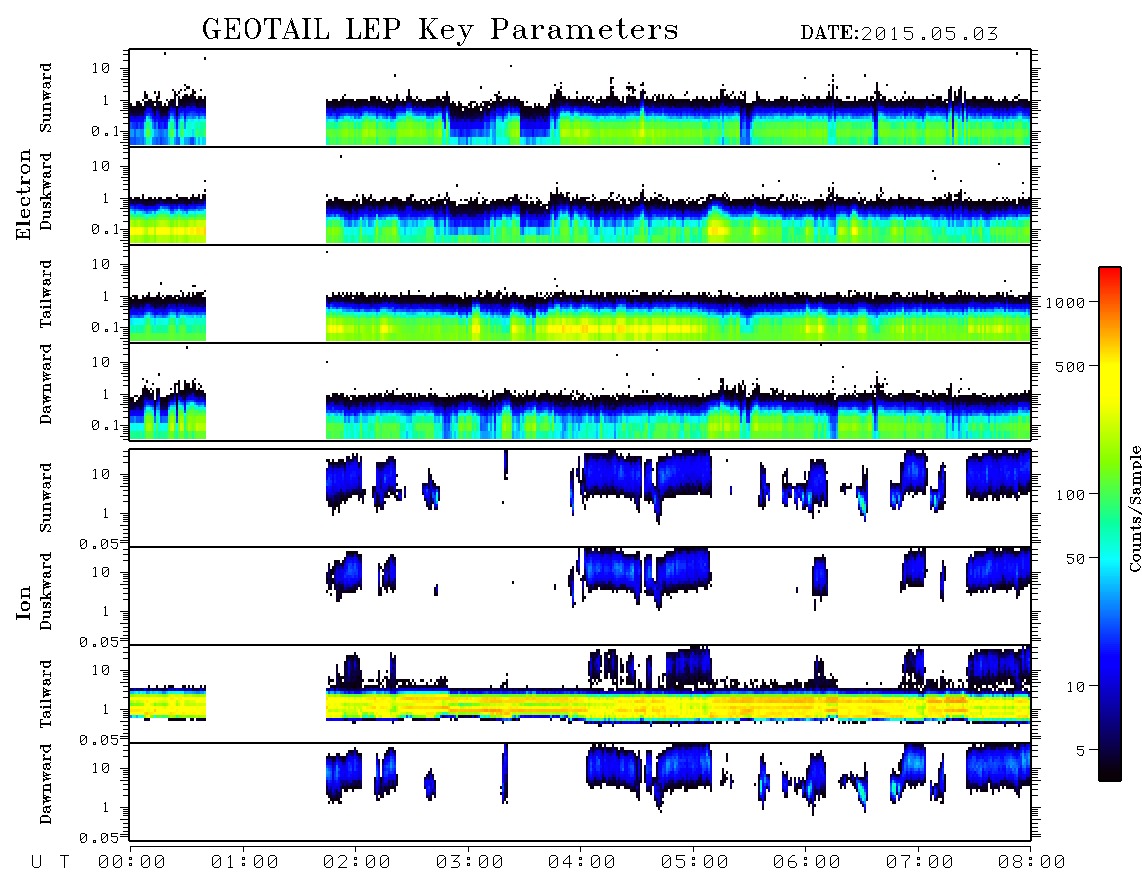Click '1' tick of Electron Duskward panel
1142x880 pixels.
pos(106,198)
